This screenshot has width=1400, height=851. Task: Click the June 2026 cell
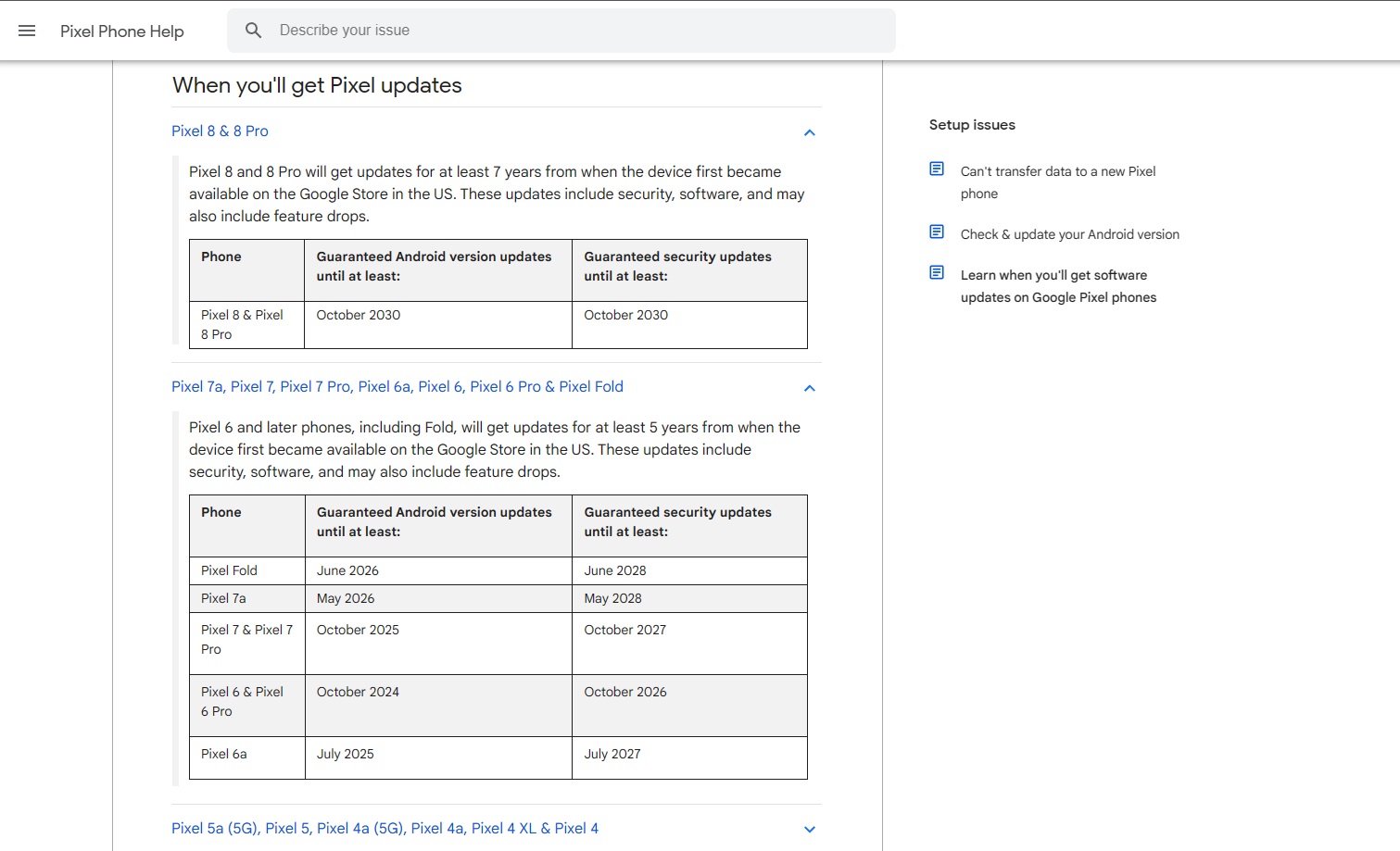point(438,570)
